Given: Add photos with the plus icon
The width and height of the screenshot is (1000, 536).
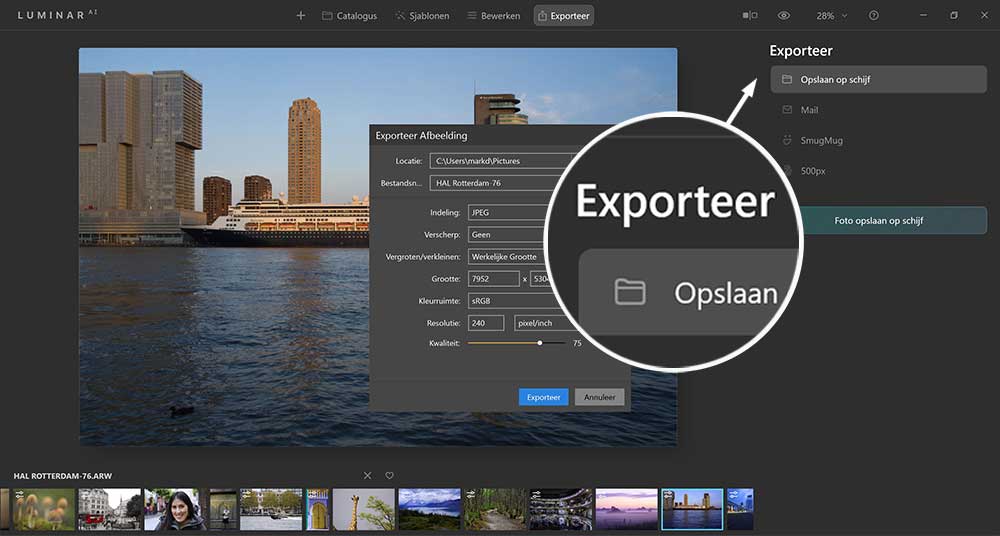Looking at the screenshot, I should tap(301, 15).
